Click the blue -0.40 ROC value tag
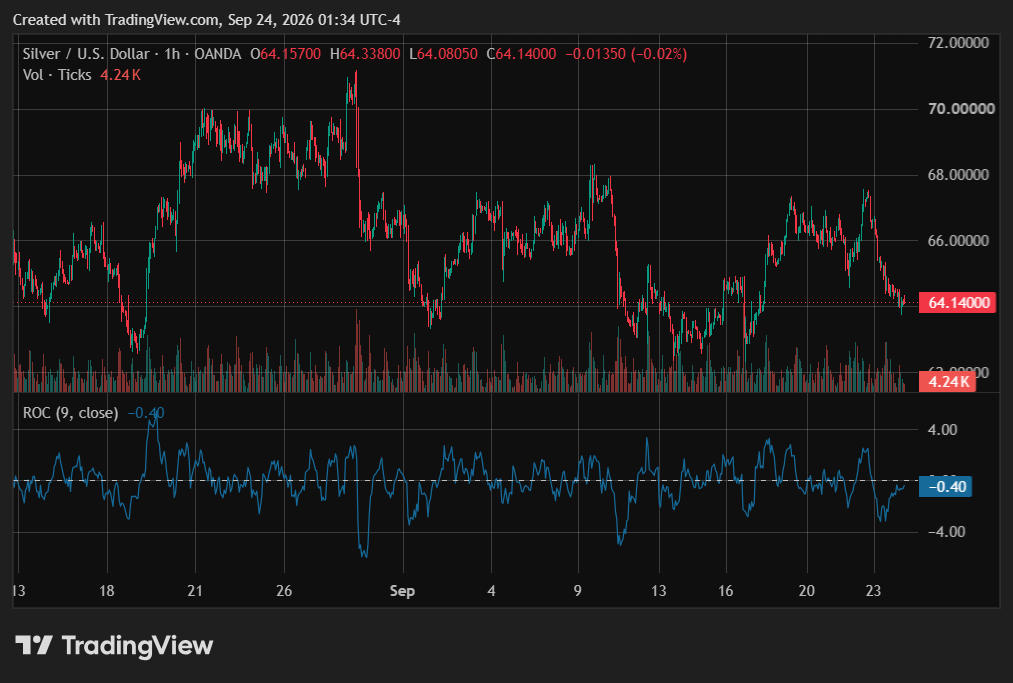 click(x=946, y=487)
